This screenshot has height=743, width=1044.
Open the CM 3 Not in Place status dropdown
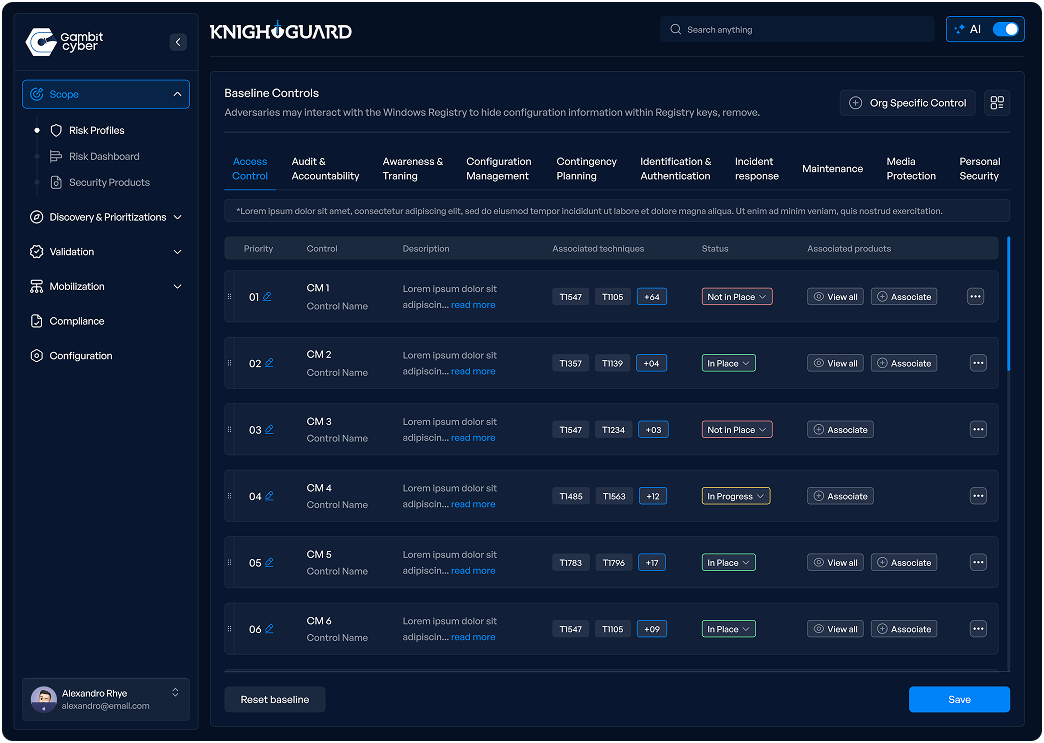737,429
